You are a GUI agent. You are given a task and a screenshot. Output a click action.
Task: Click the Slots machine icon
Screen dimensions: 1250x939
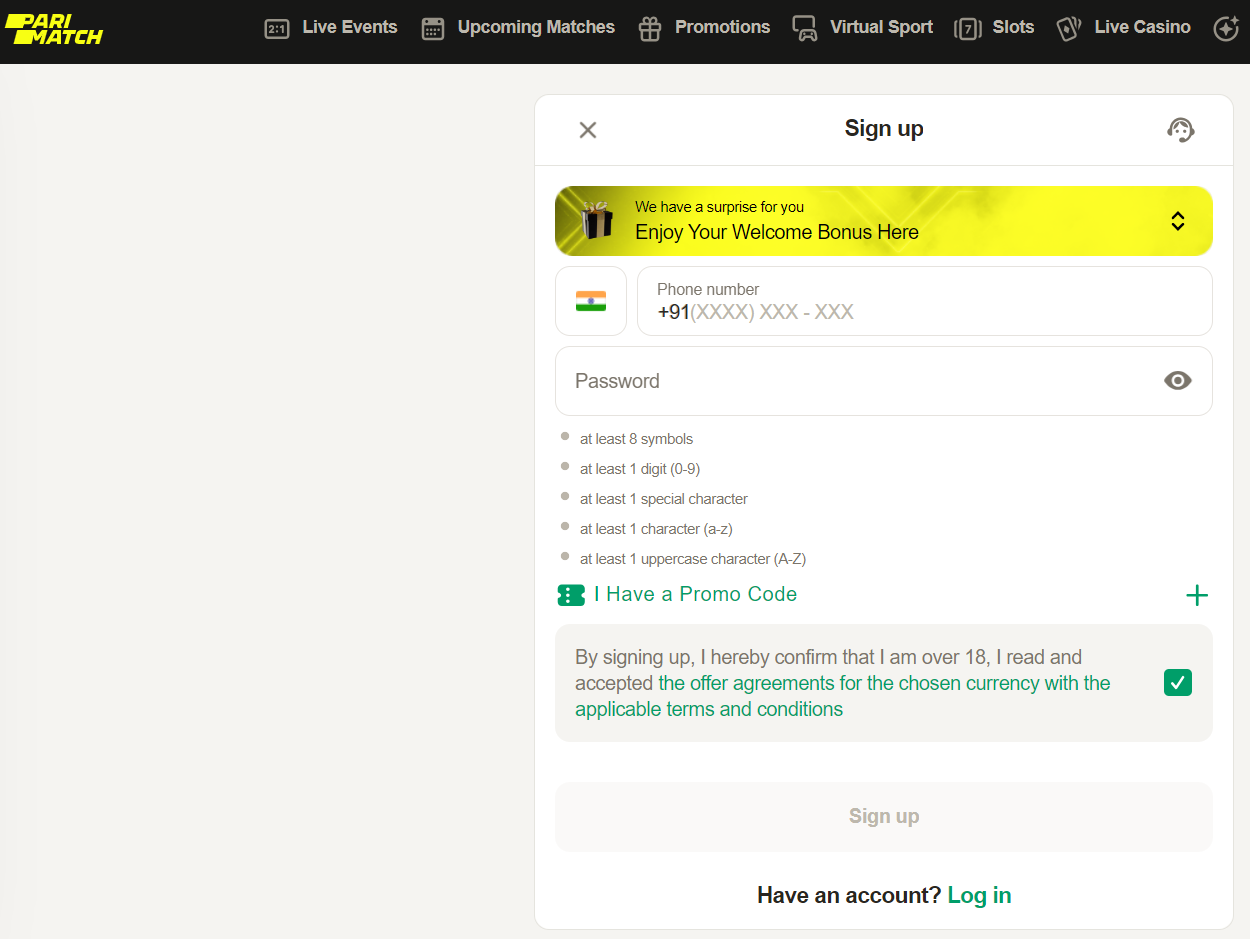click(967, 29)
